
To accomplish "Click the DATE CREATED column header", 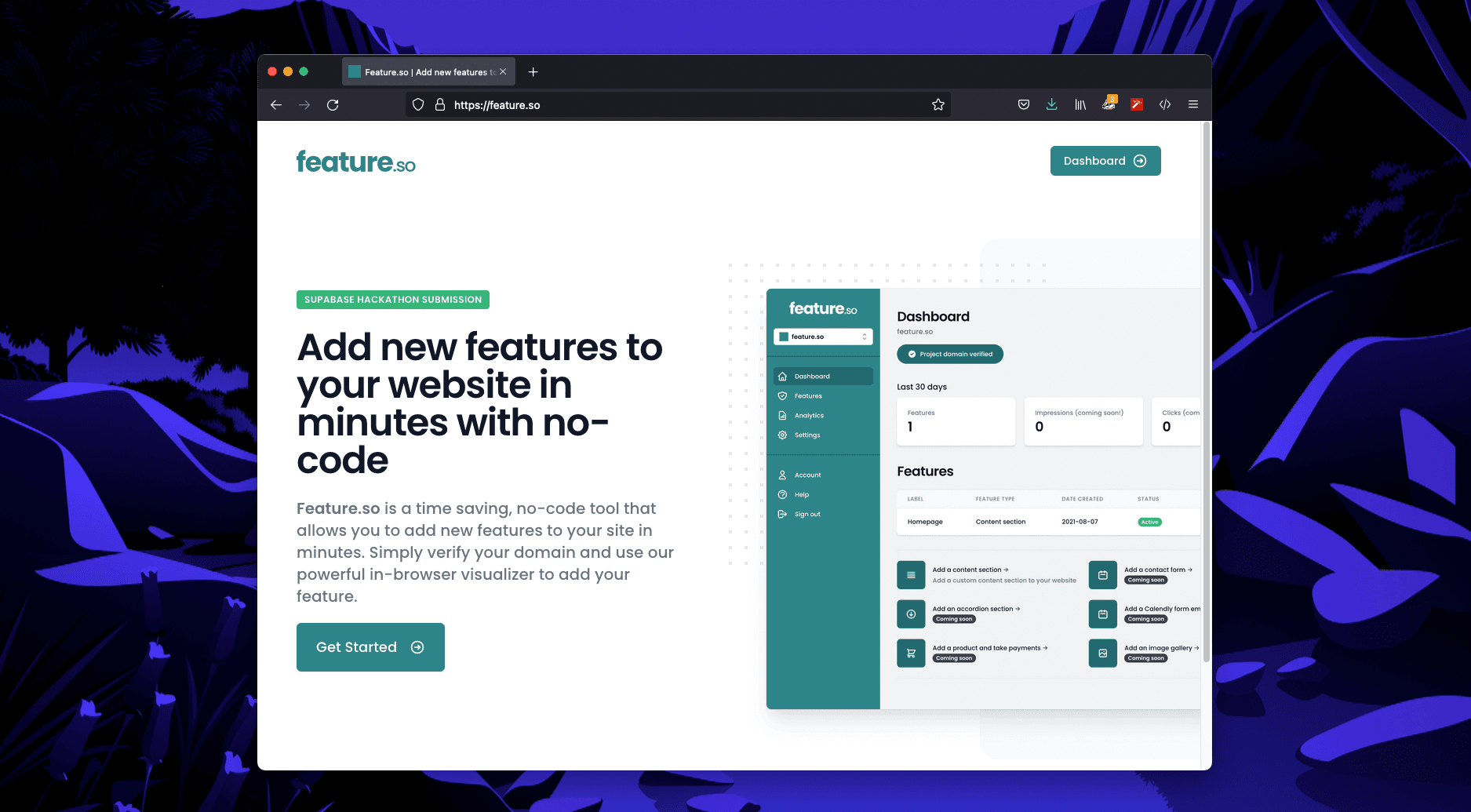I will point(1082,499).
